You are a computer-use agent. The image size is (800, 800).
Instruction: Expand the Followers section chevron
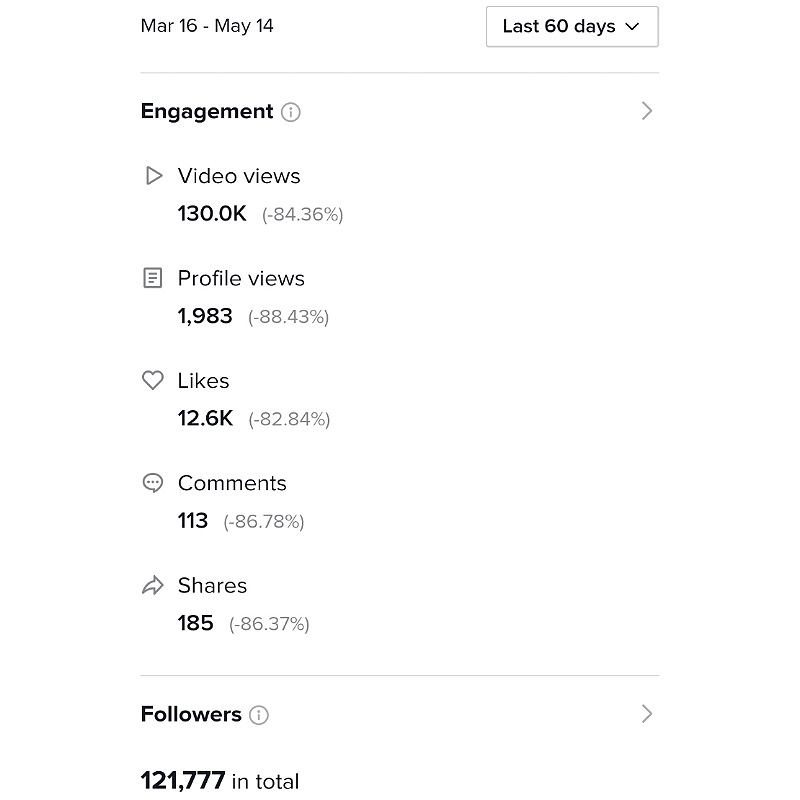(x=646, y=714)
